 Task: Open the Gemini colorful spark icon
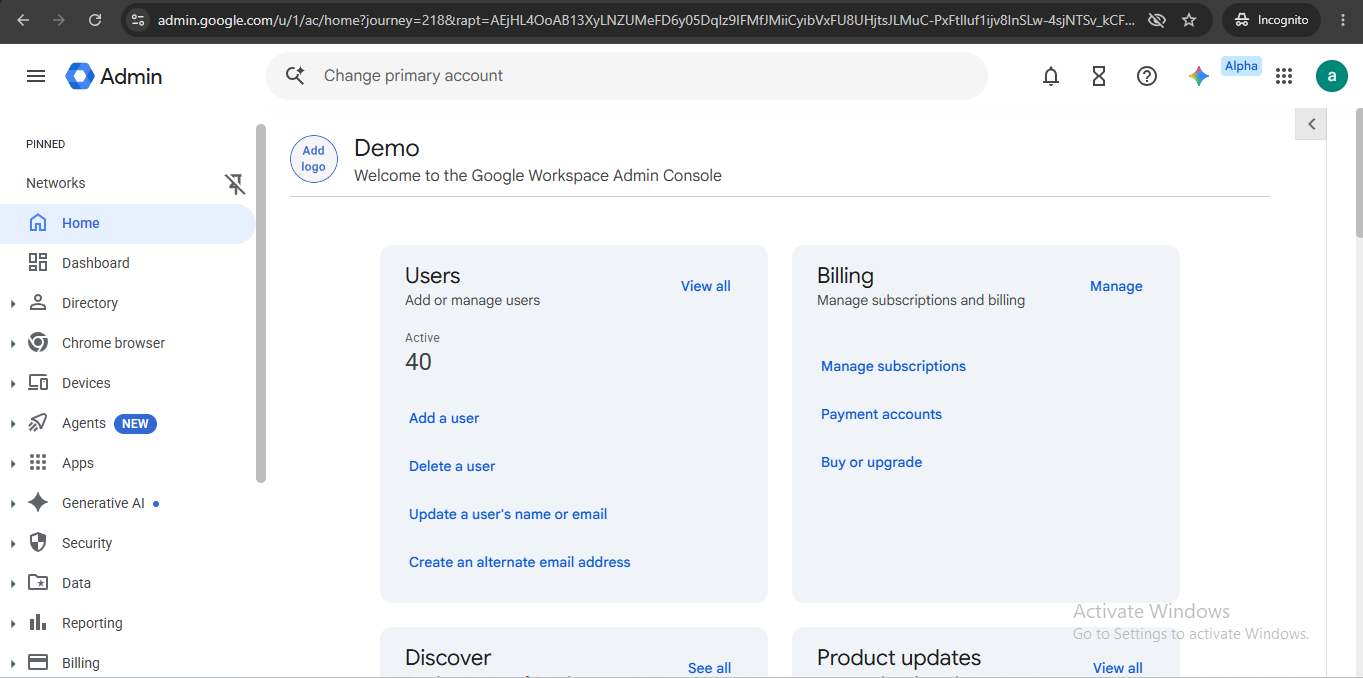[x=1199, y=76]
